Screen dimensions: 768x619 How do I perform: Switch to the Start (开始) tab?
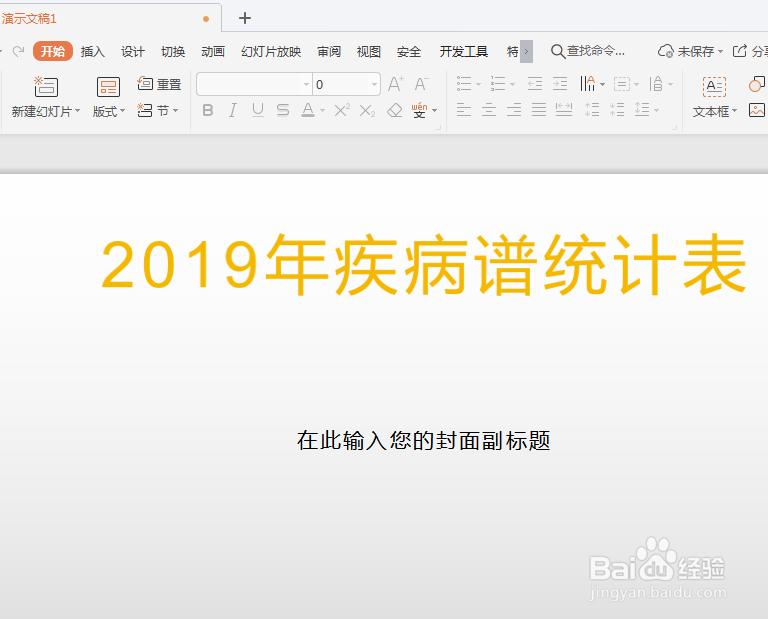[53, 51]
